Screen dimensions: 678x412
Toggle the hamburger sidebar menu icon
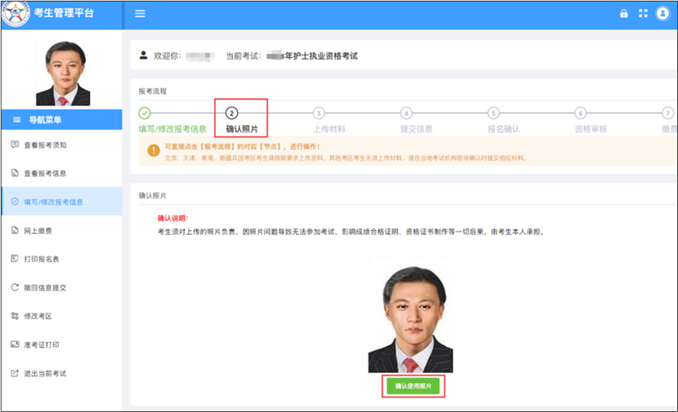140,14
